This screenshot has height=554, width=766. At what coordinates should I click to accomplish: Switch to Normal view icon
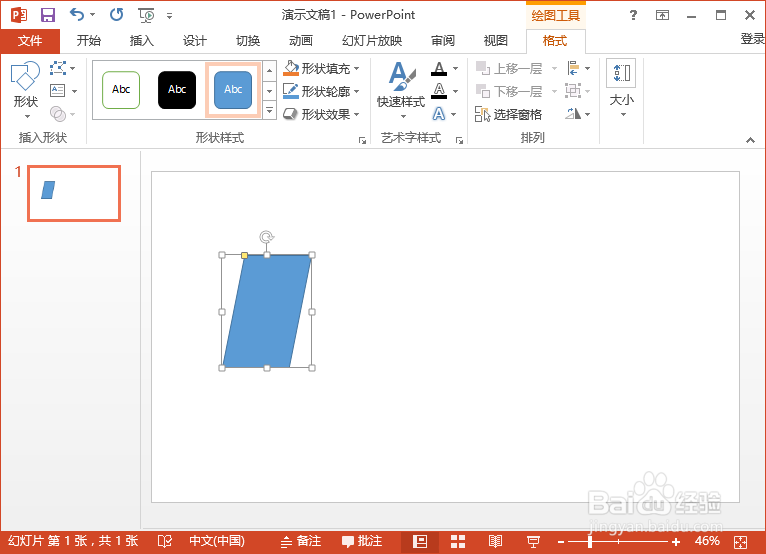pyautogui.click(x=420, y=541)
